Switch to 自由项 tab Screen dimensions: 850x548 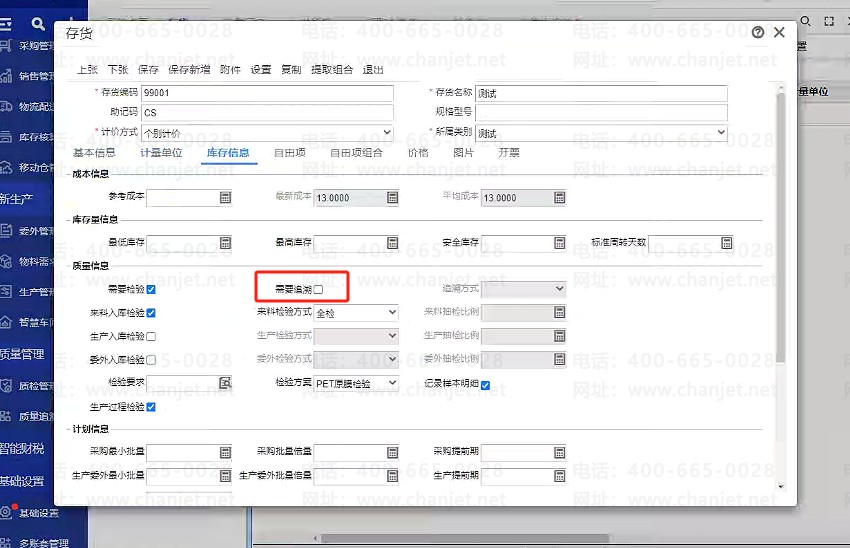(x=289, y=153)
